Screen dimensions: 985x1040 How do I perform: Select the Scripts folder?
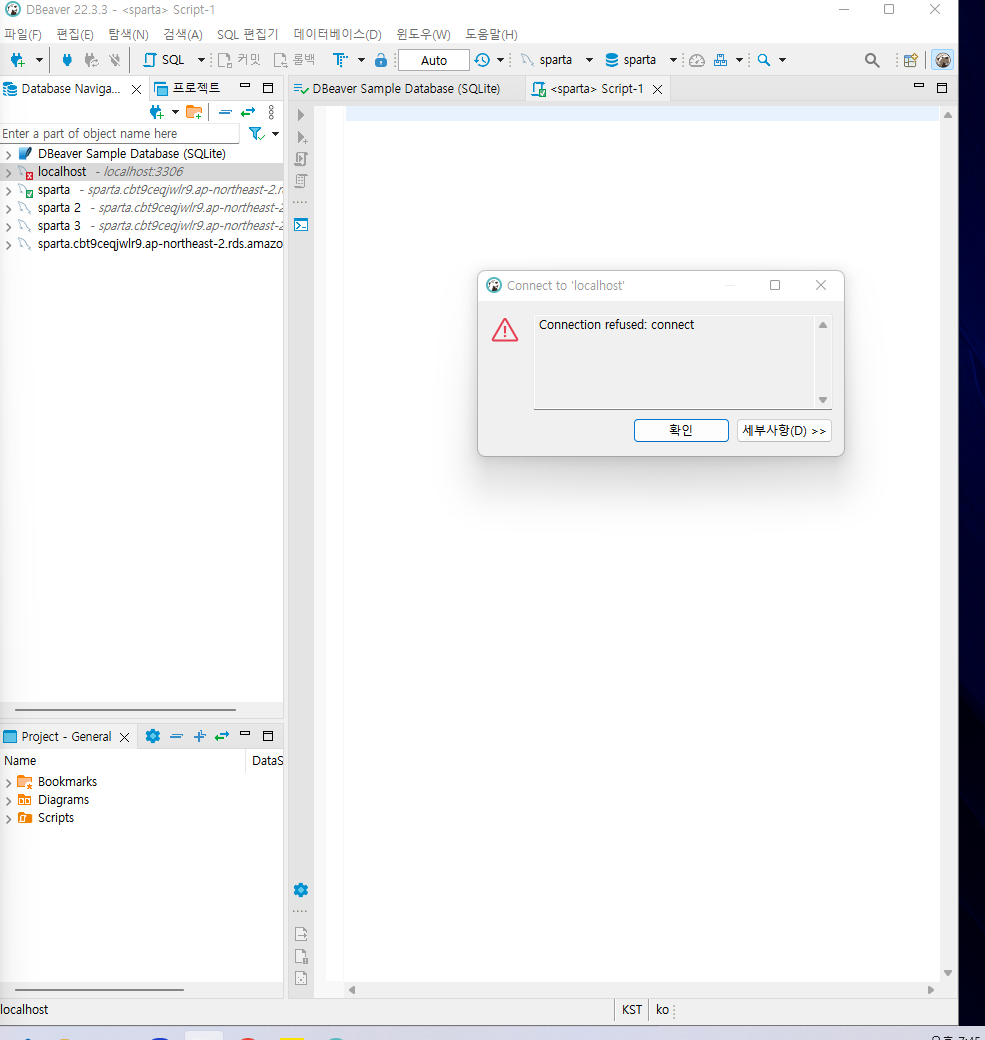(x=56, y=818)
